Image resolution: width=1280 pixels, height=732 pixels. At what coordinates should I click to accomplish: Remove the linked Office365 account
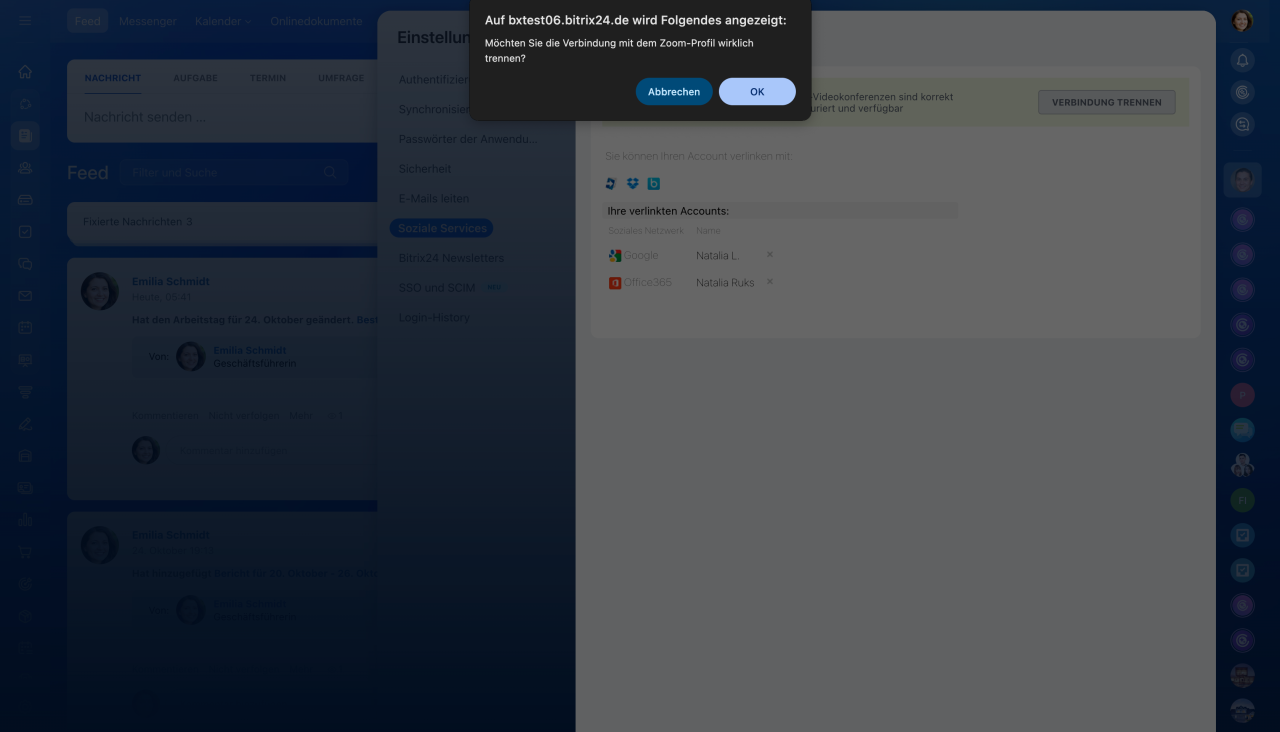[769, 282]
